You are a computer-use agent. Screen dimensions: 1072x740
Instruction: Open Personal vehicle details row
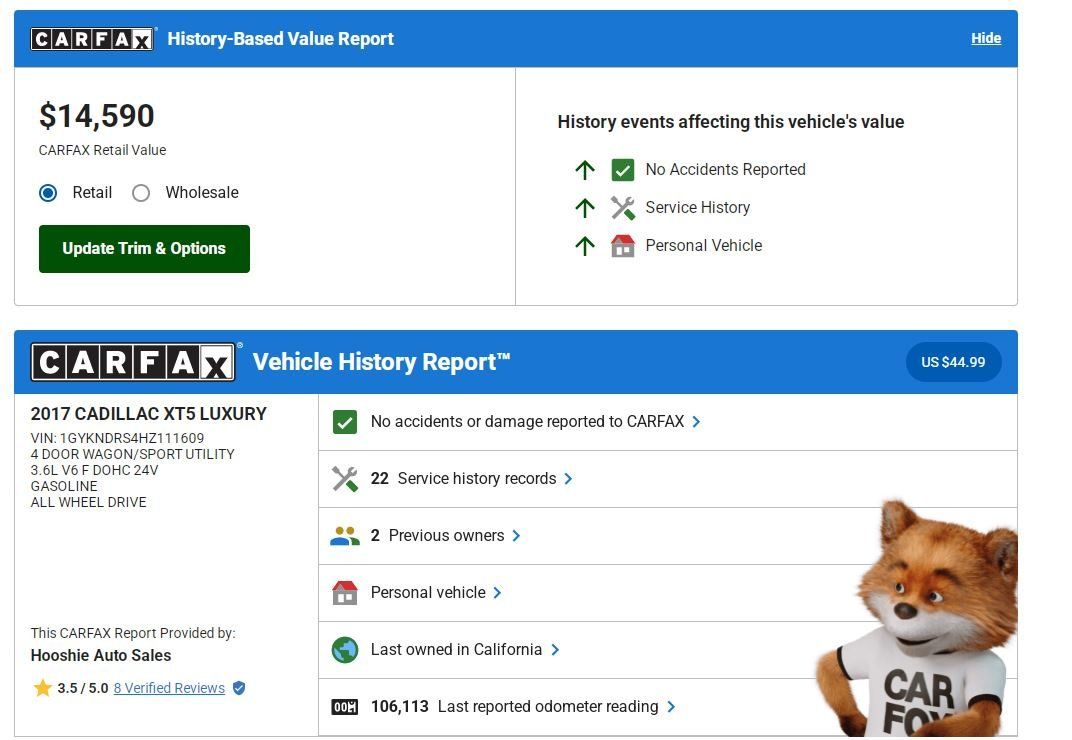coord(667,593)
